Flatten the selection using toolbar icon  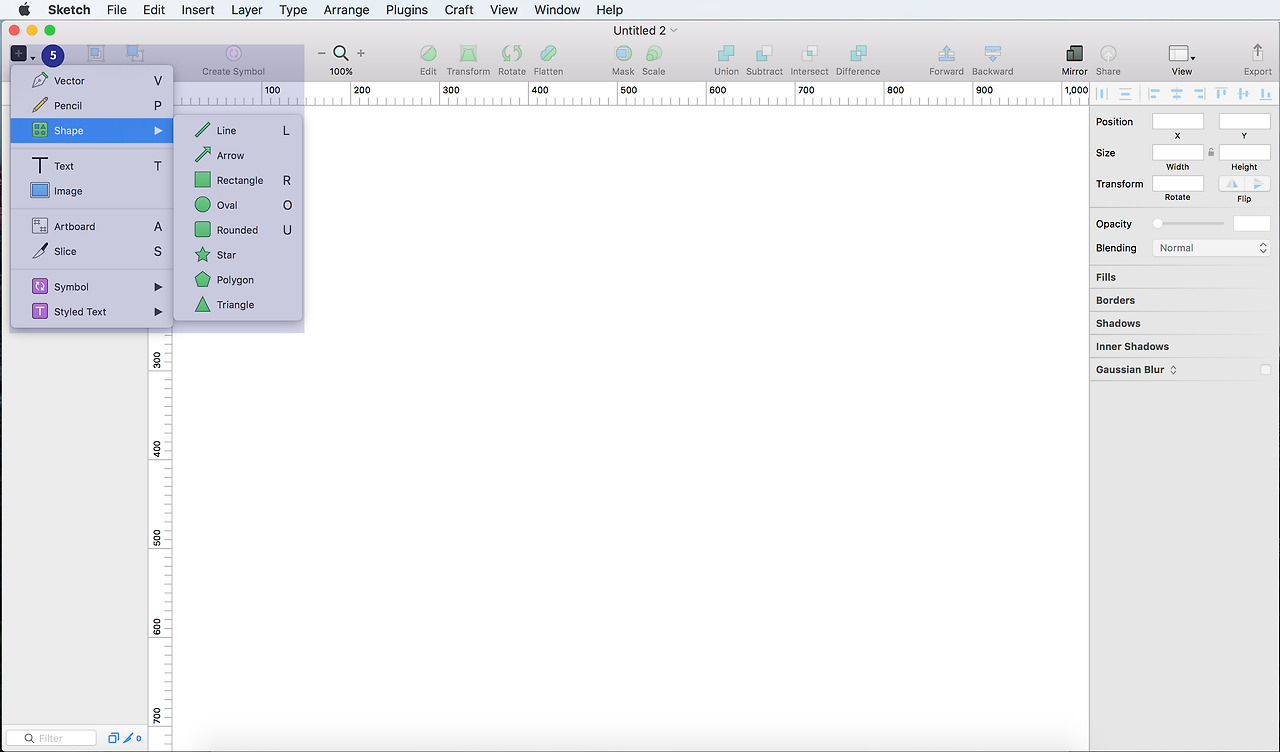548,54
